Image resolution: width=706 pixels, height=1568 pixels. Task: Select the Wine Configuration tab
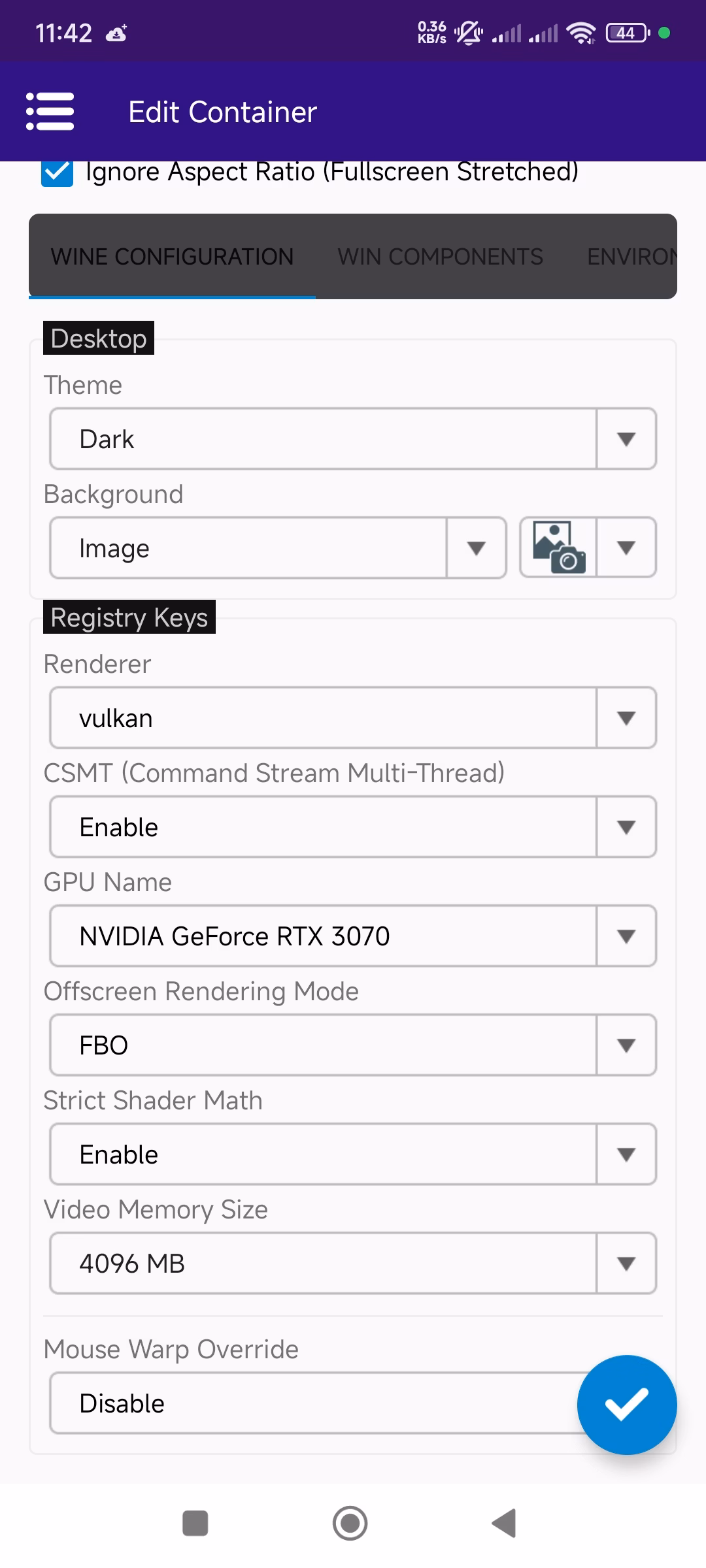(x=172, y=257)
